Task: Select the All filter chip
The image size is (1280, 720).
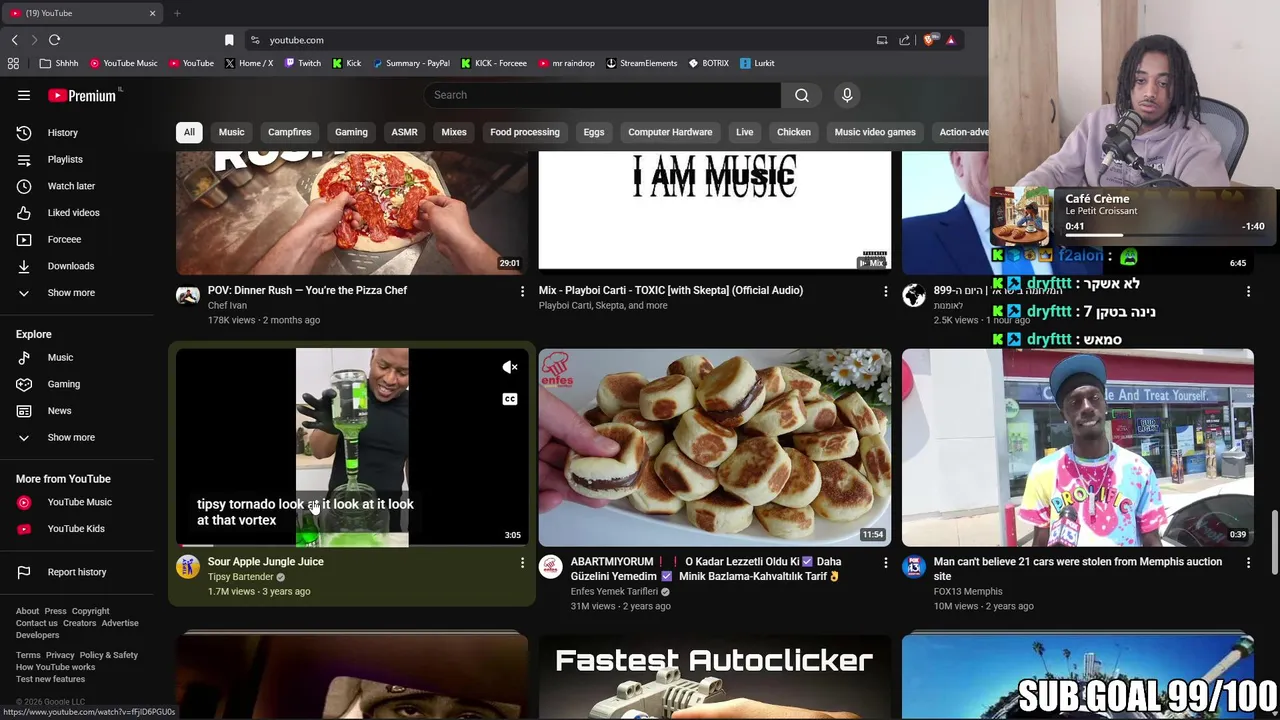Action: (x=189, y=132)
